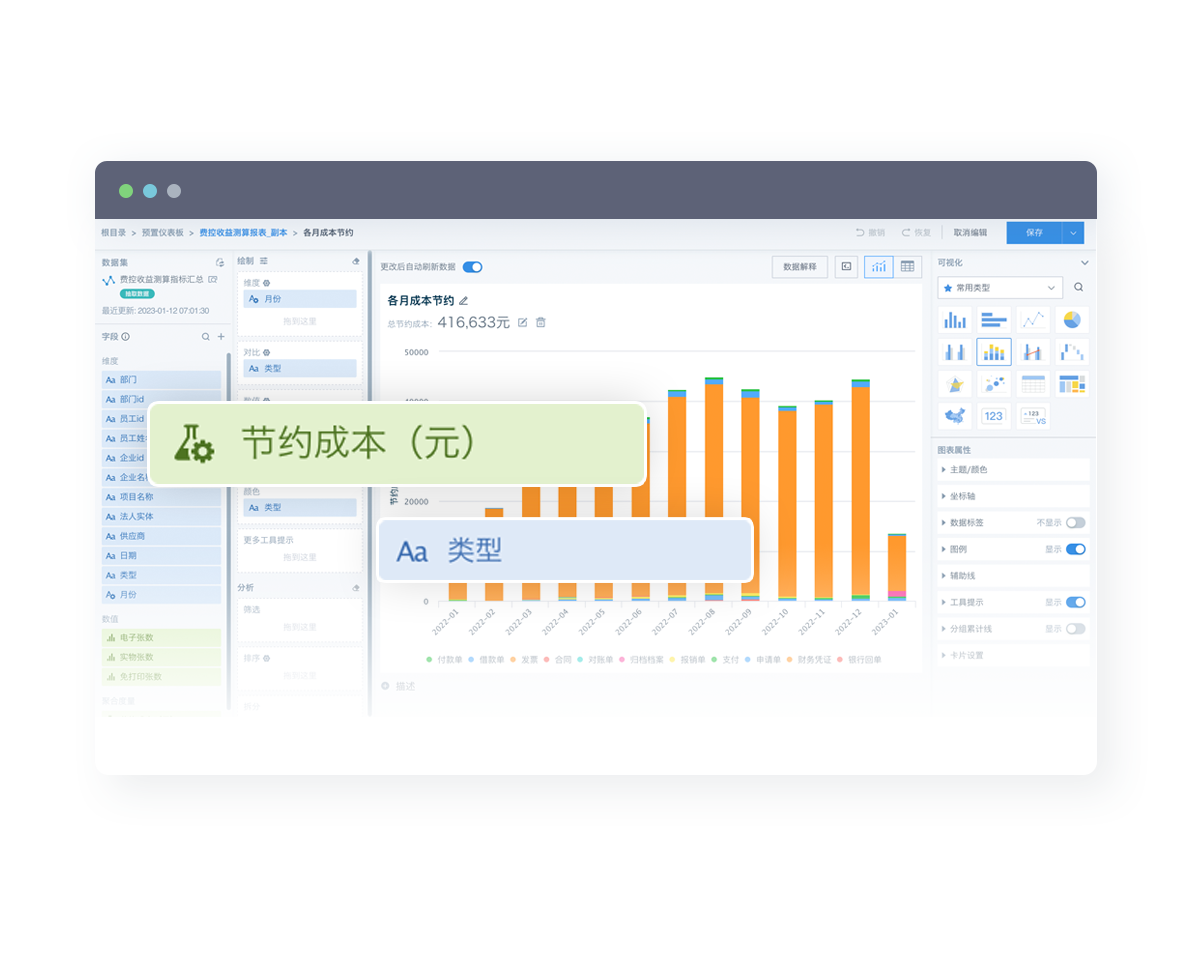
Task: Open the 常用类型 chart category dropdown
Action: [x=1000, y=288]
